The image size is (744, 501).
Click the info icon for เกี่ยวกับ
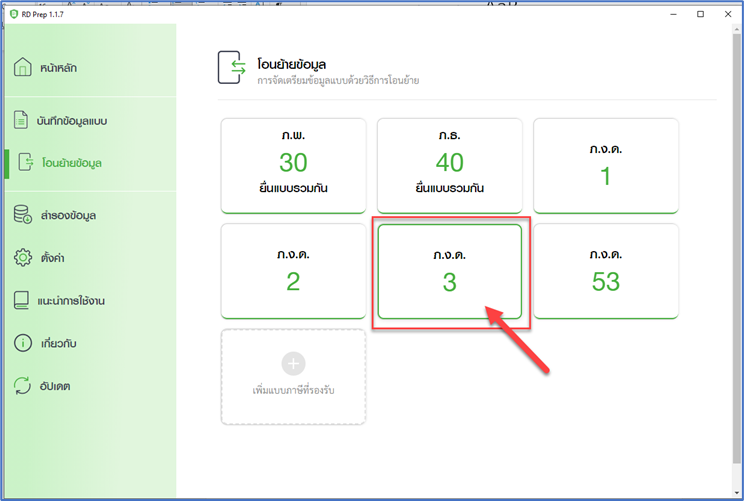tap(23, 343)
